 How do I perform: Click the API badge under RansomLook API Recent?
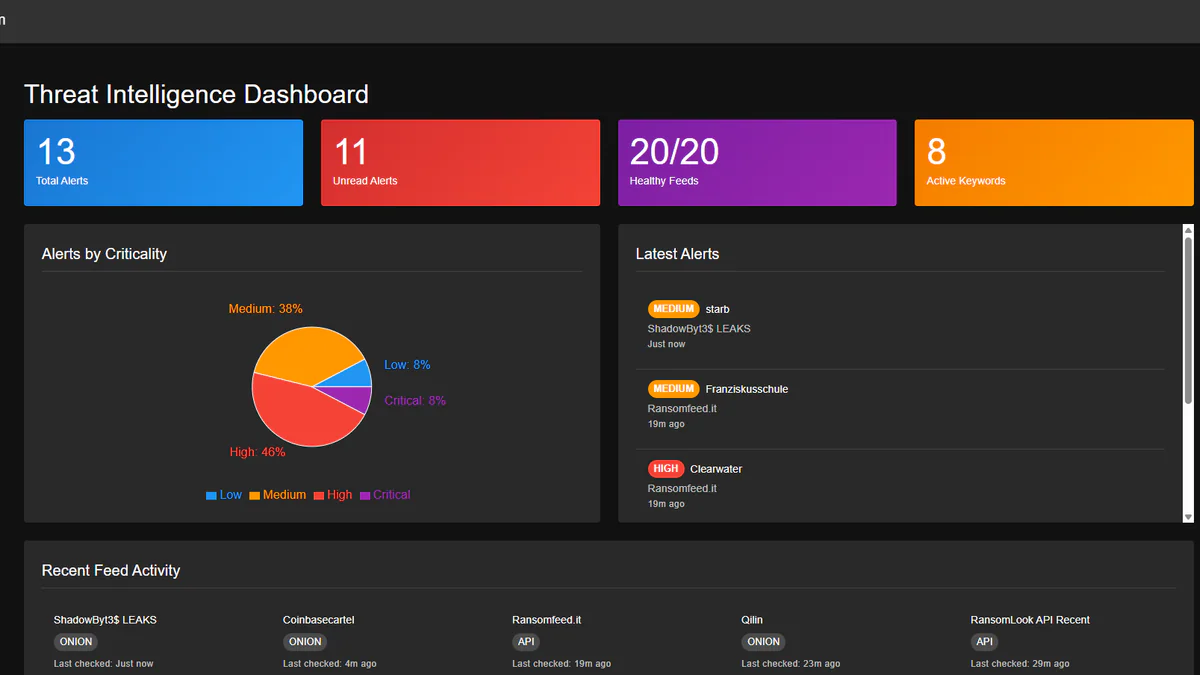[x=983, y=641]
